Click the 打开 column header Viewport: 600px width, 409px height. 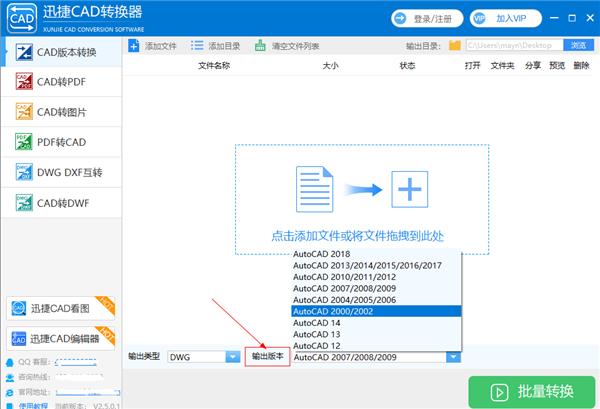(x=472, y=65)
